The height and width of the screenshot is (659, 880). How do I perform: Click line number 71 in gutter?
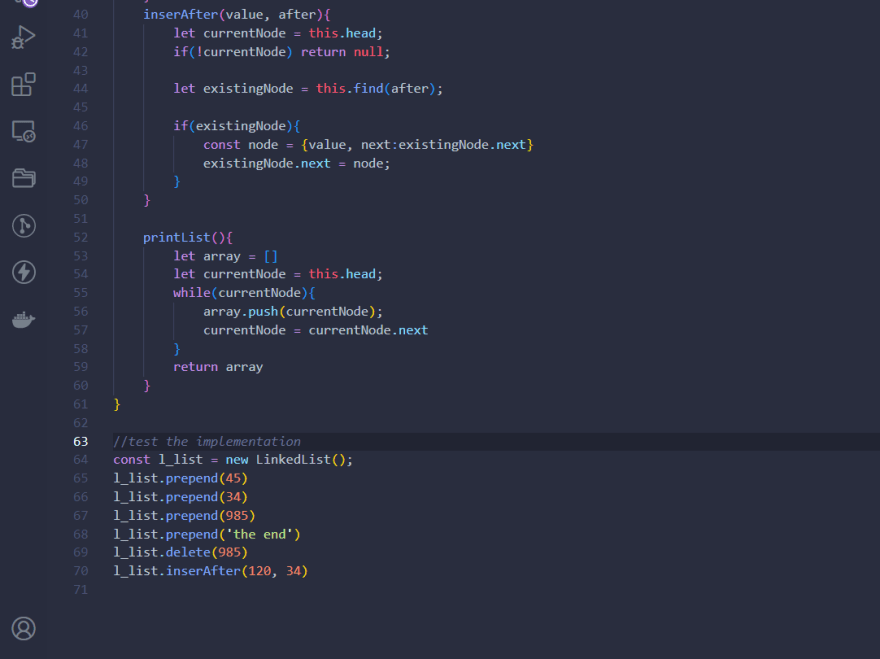[x=81, y=589]
